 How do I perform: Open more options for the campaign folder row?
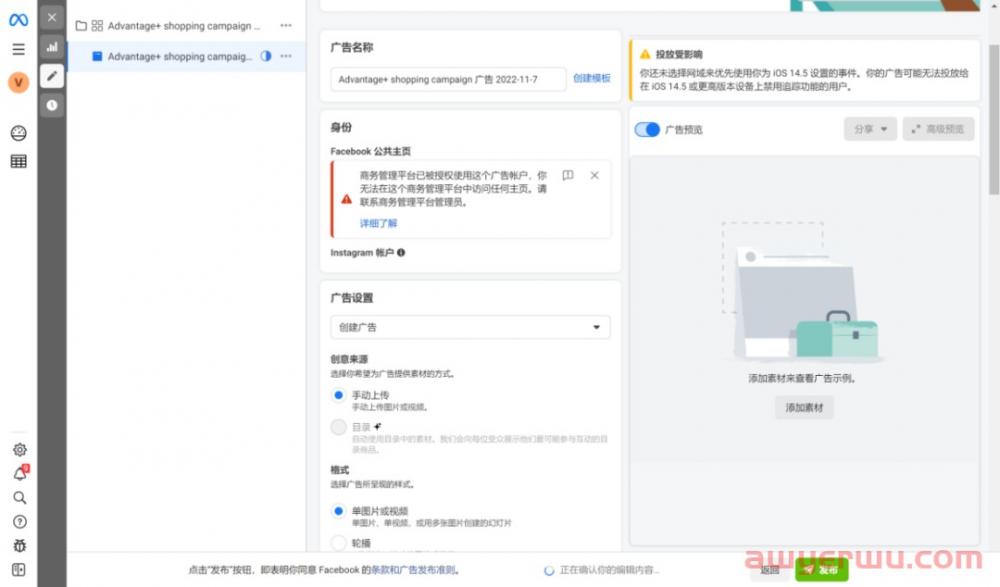coord(286,26)
